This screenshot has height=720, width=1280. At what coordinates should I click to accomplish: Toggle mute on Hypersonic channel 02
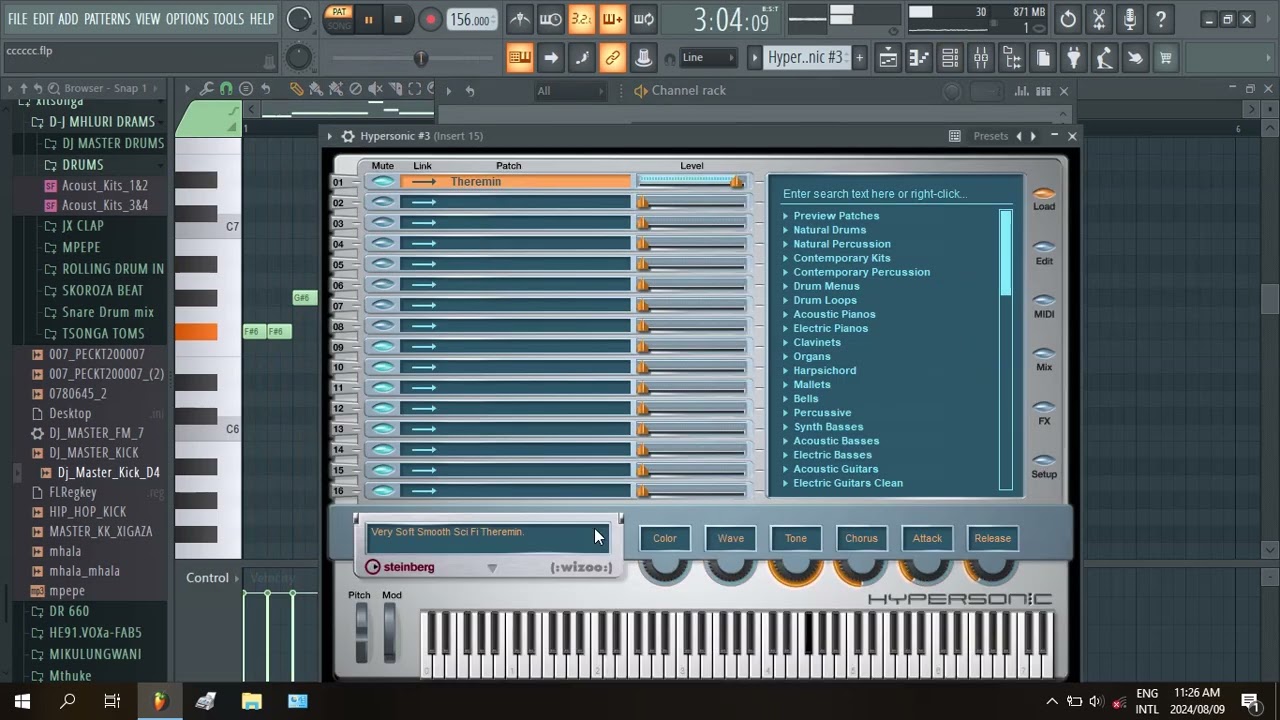click(x=382, y=202)
